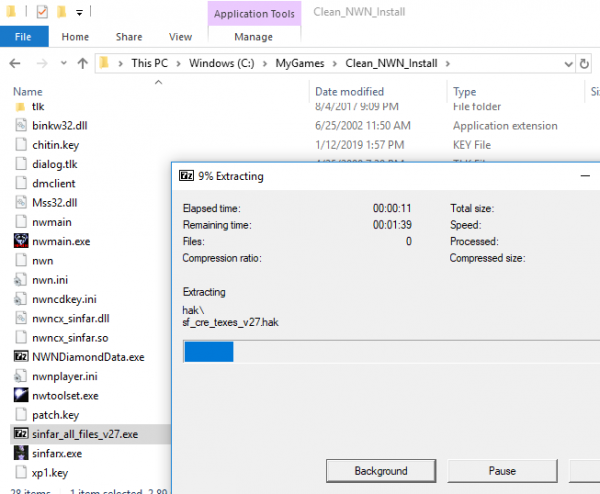Click the Mss32.dll file icon
This screenshot has width=600, height=494.
pos(21,202)
